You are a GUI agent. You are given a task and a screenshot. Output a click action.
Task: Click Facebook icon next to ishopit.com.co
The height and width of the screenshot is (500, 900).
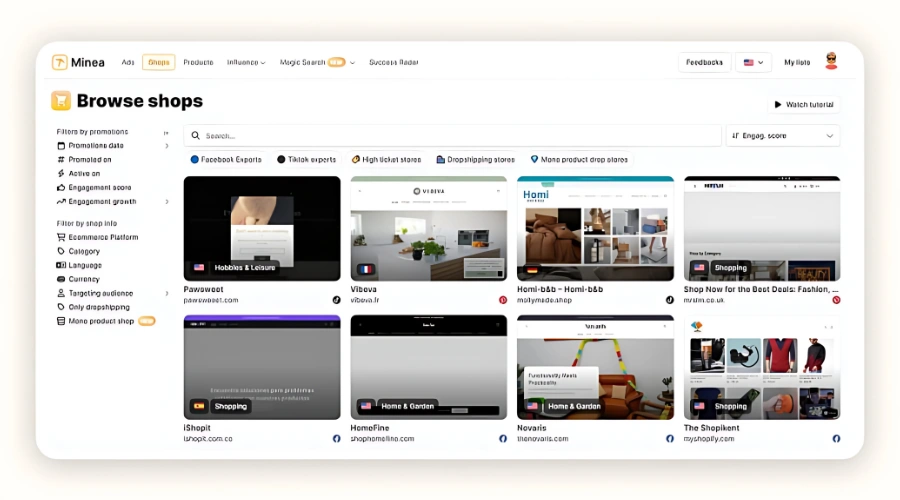[336, 439]
